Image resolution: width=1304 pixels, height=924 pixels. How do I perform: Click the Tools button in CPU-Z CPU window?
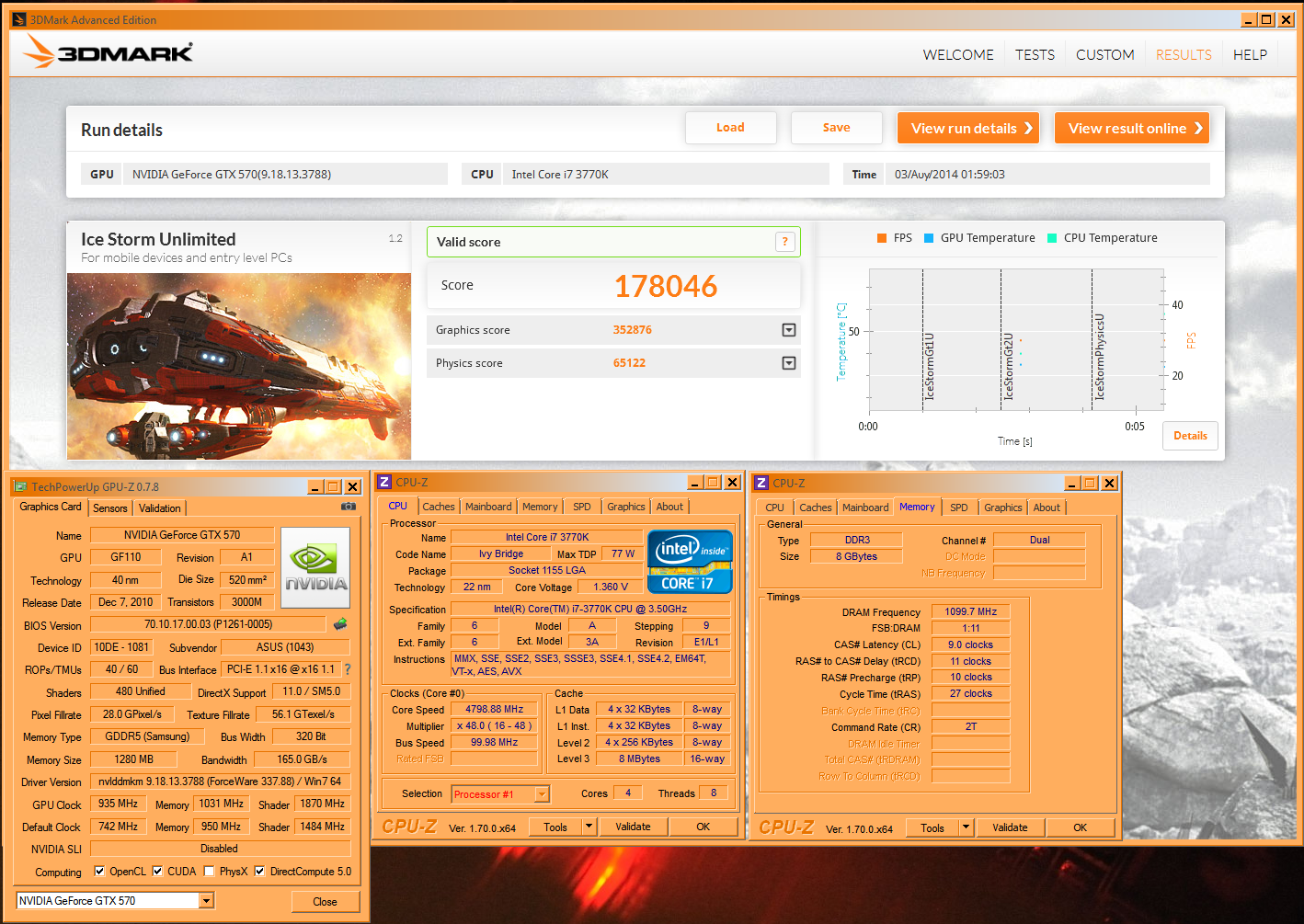(555, 827)
